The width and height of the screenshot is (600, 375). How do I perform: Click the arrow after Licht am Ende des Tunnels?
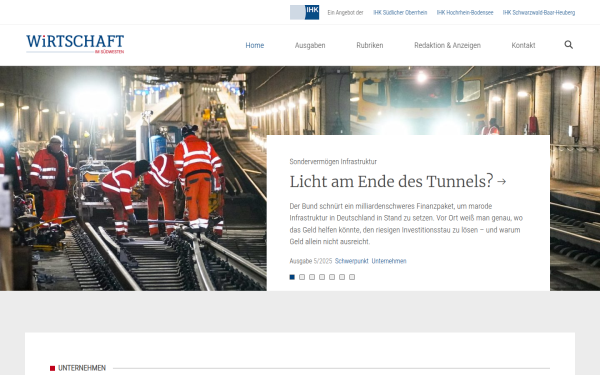(502, 182)
